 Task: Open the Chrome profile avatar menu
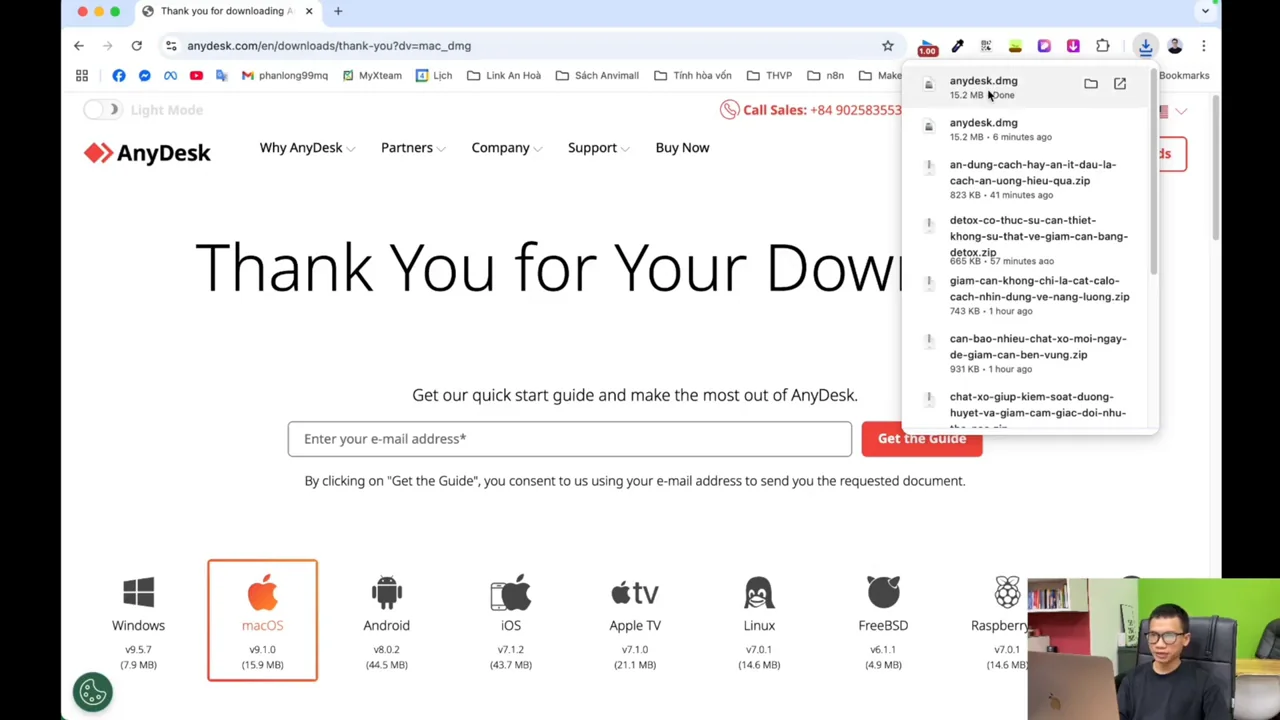[1175, 46]
